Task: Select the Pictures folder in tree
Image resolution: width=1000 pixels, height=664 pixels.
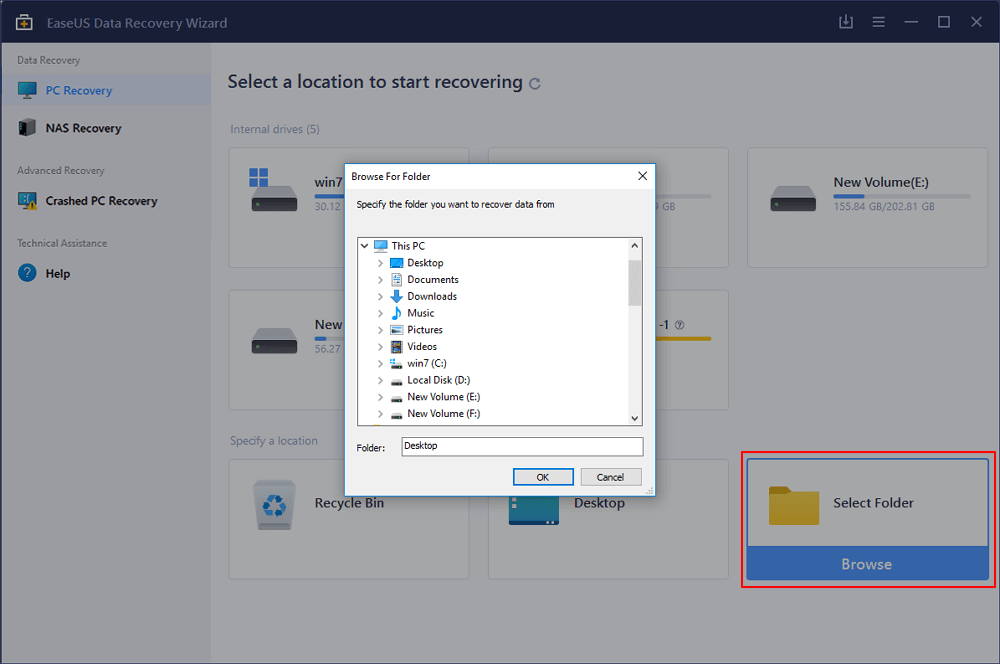Action: click(x=424, y=330)
